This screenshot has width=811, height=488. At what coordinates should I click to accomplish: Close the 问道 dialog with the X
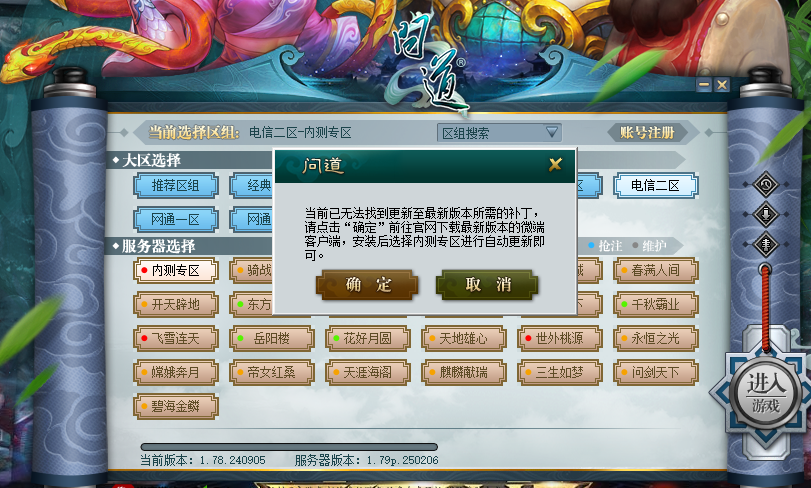pyautogui.click(x=555, y=165)
